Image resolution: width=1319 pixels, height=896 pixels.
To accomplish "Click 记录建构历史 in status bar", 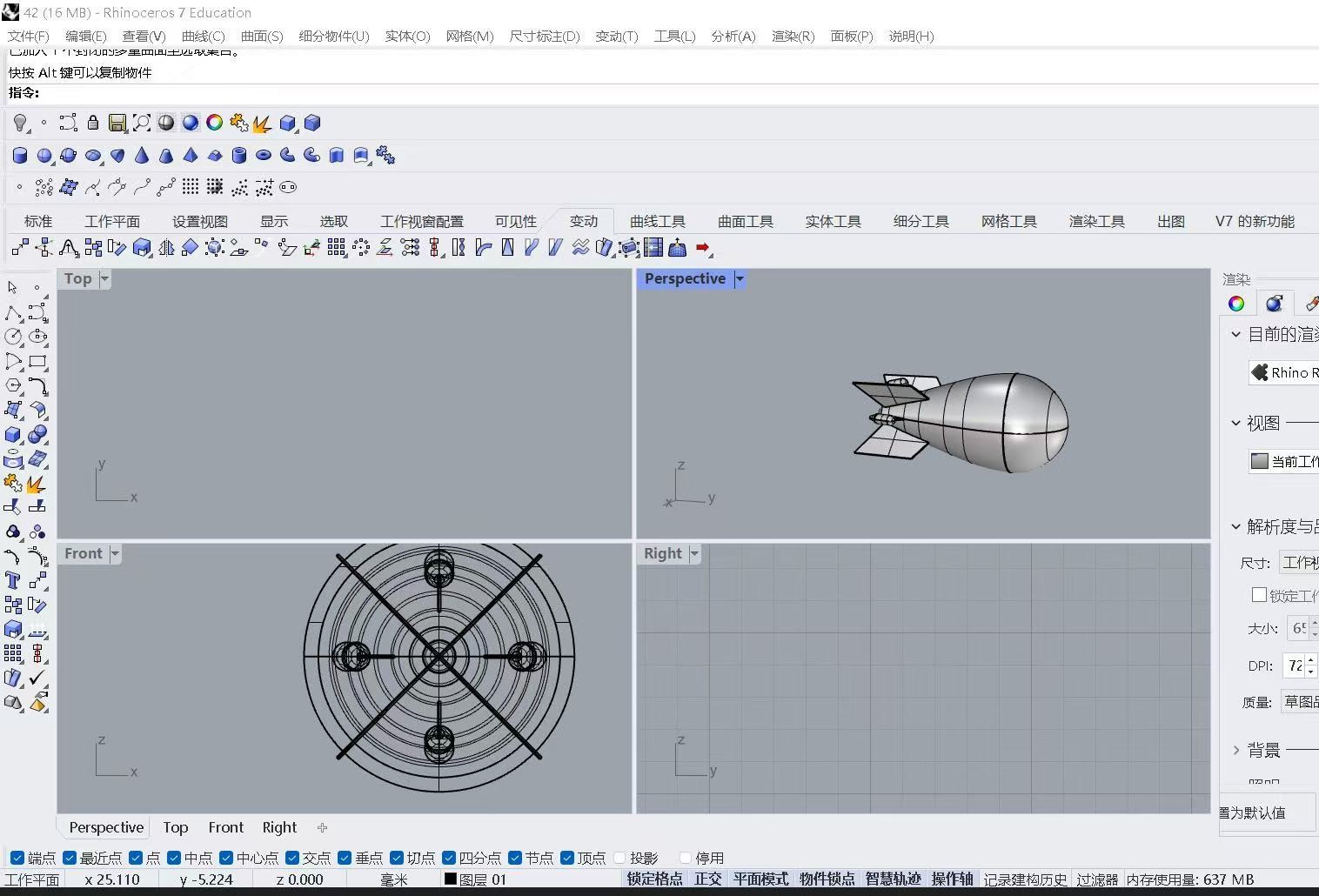I will 1025,879.
